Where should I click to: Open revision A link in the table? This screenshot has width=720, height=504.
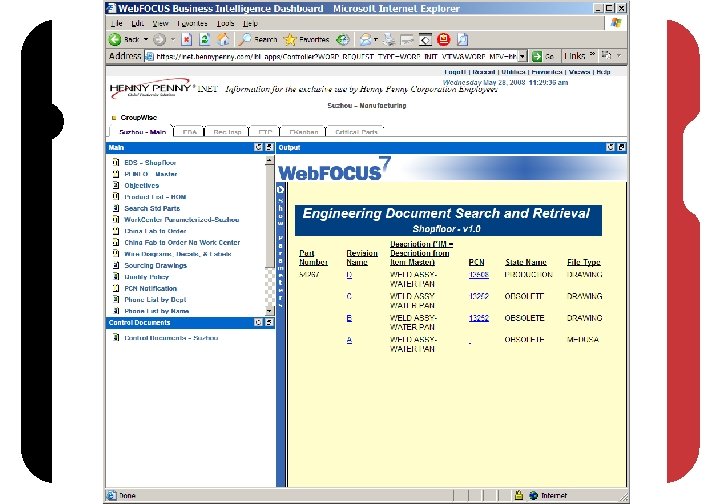pyautogui.click(x=349, y=340)
